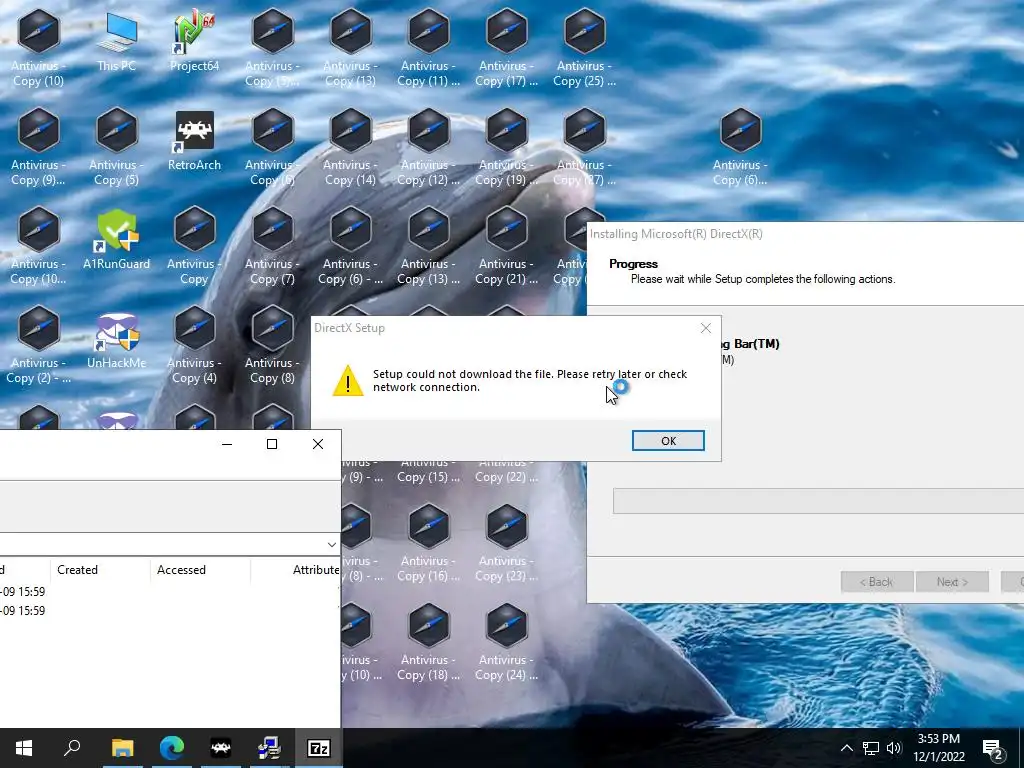Select the Antivirus - Copy (17) desktop icon

click(x=506, y=48)
